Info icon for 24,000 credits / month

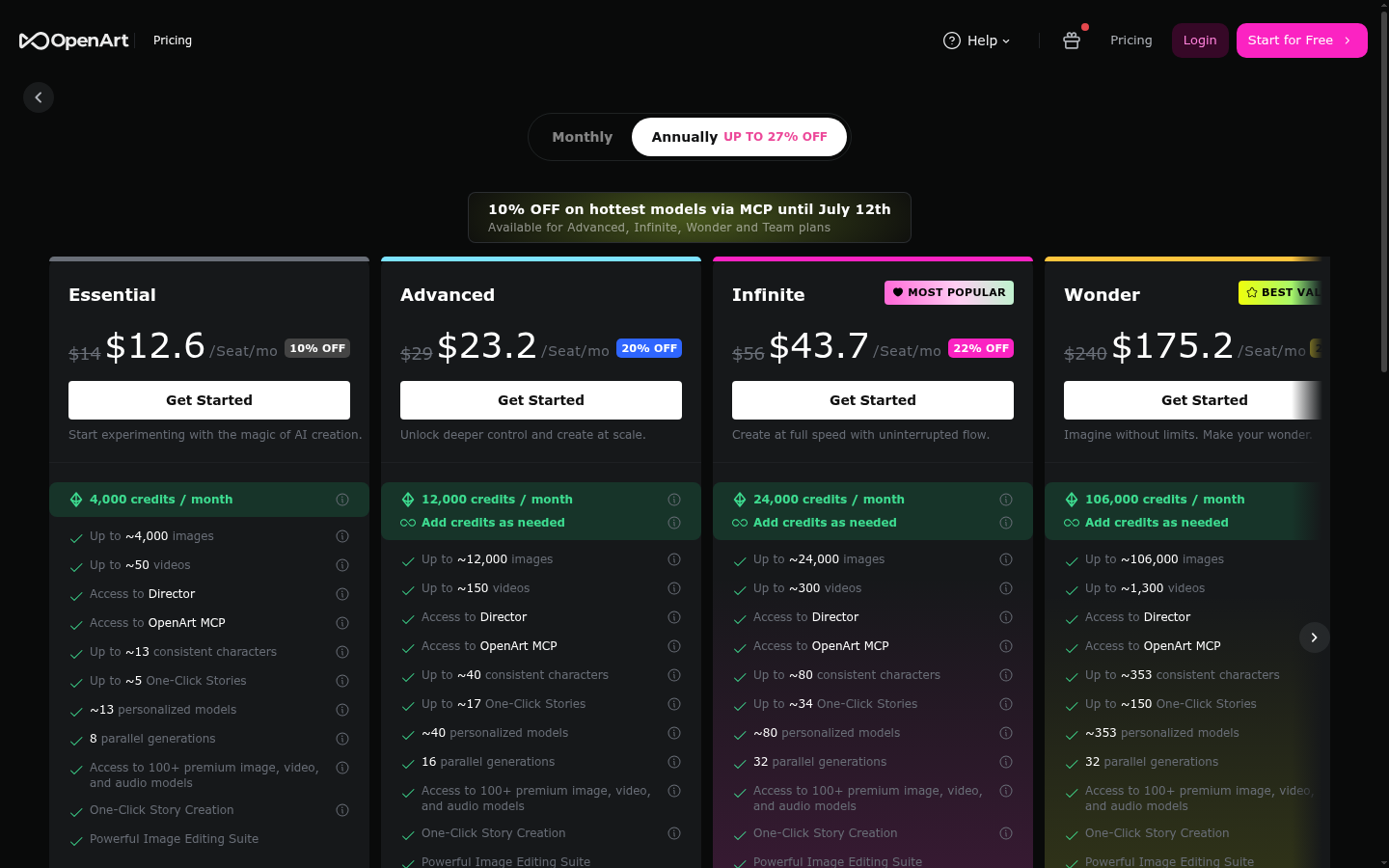(x=1006, y=500)
